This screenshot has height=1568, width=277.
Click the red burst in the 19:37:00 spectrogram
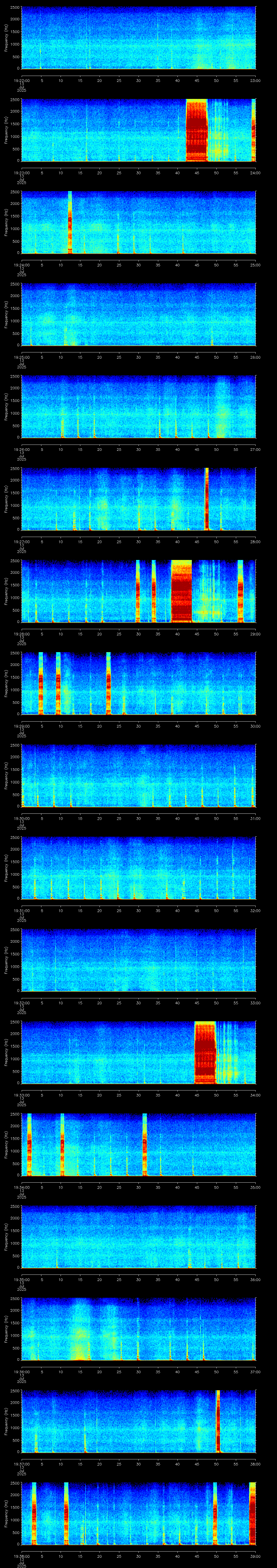coord(218,1421)
